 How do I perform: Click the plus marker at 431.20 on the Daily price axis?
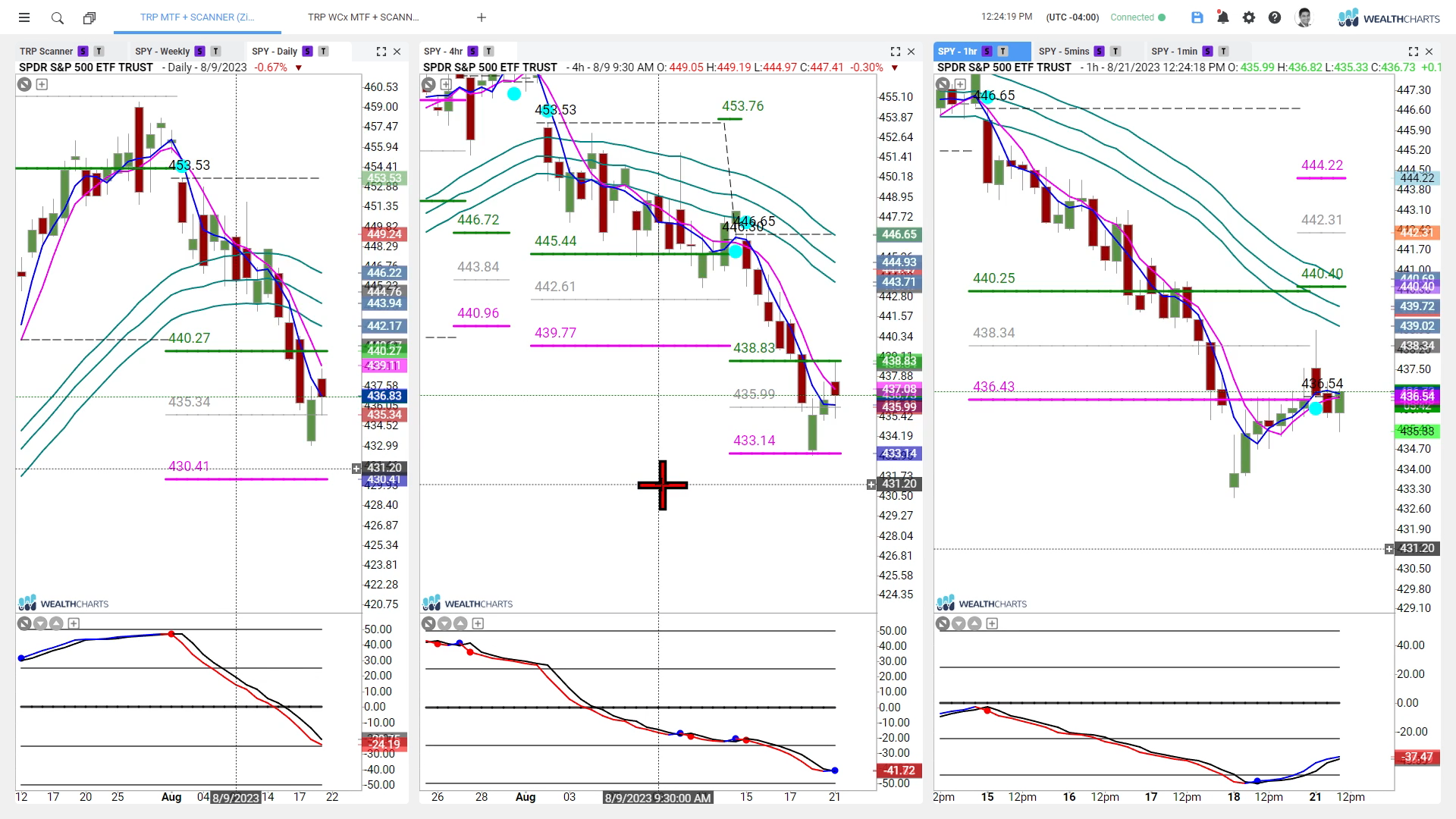356,469
